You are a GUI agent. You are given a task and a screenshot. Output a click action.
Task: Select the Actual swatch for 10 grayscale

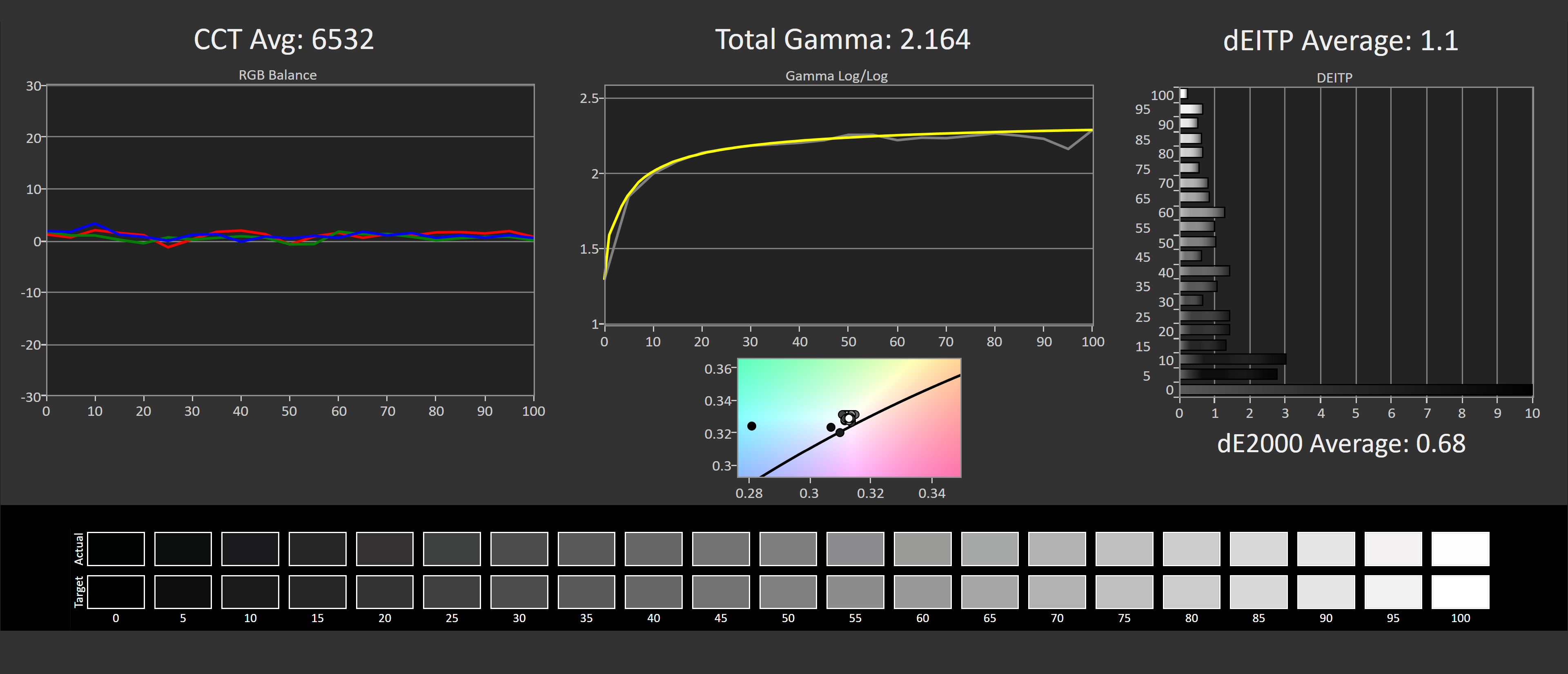[250, 549]
